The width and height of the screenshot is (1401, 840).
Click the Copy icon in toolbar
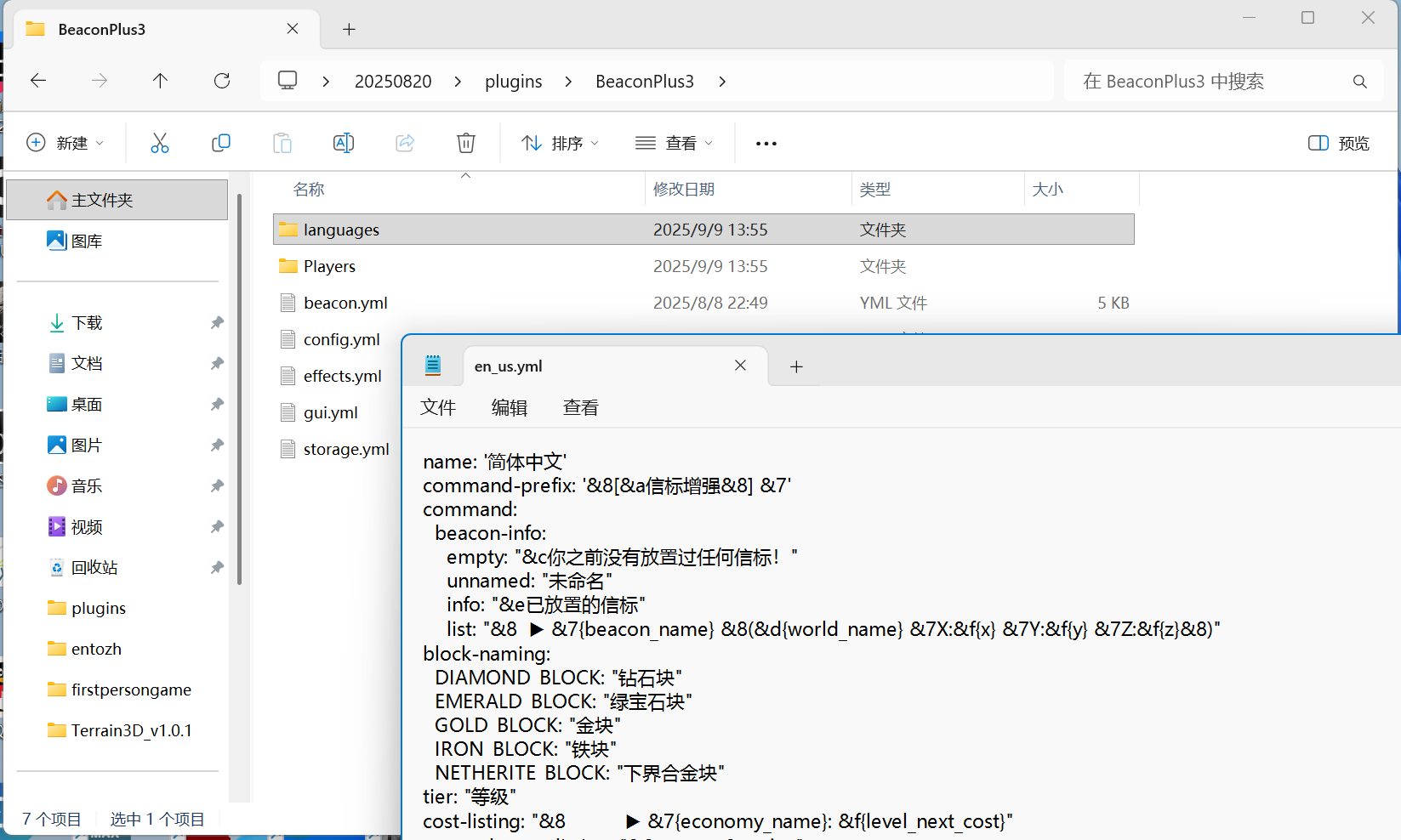pos(221,143)
